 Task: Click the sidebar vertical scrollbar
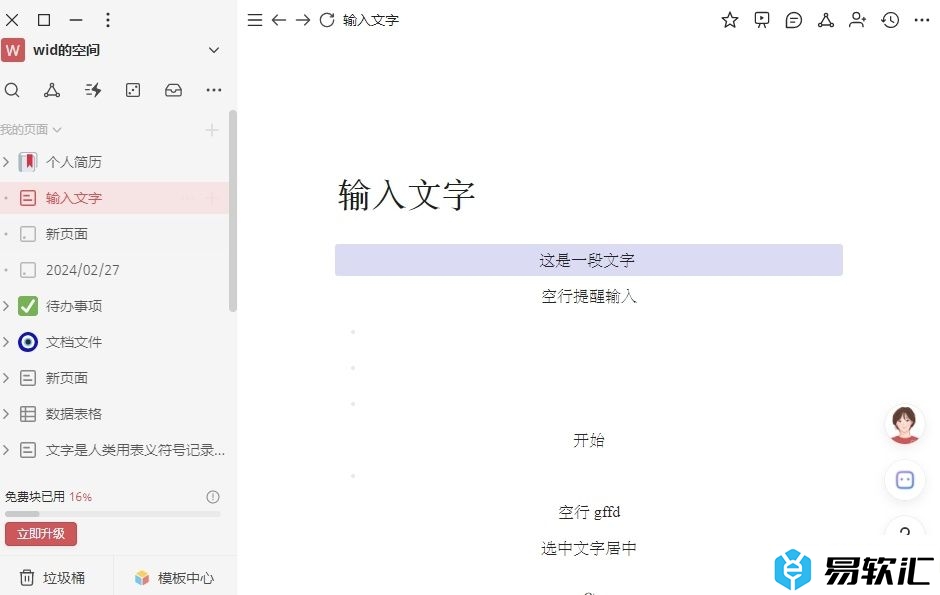tap(233, 210)
